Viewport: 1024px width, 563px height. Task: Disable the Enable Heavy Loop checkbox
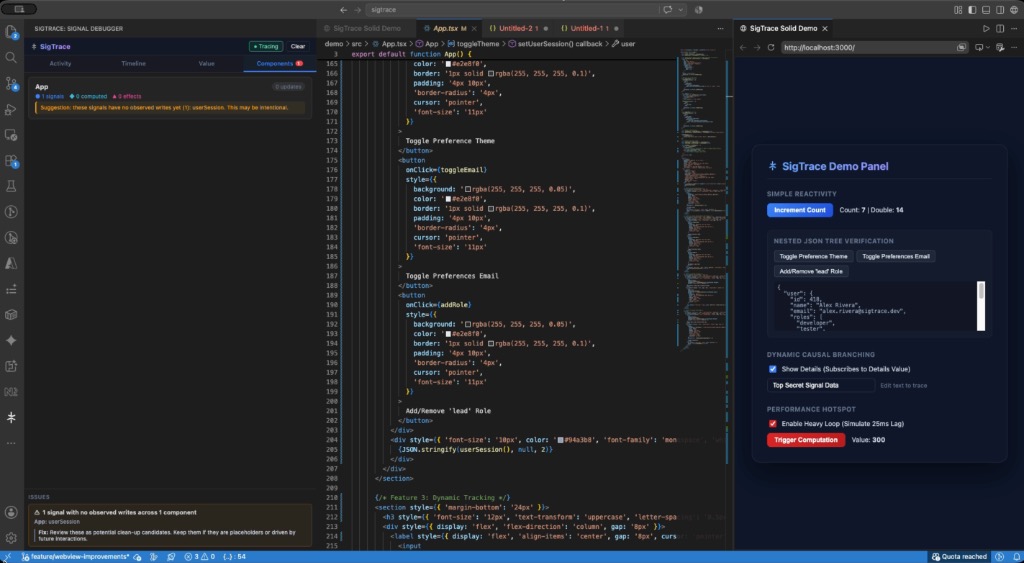(773, 424)
